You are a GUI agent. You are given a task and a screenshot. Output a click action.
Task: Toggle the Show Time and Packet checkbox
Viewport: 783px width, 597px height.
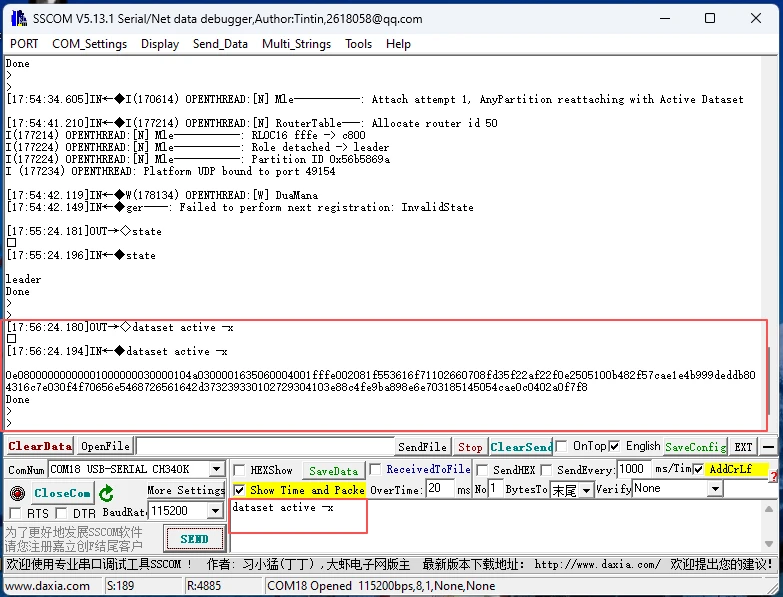240,490
